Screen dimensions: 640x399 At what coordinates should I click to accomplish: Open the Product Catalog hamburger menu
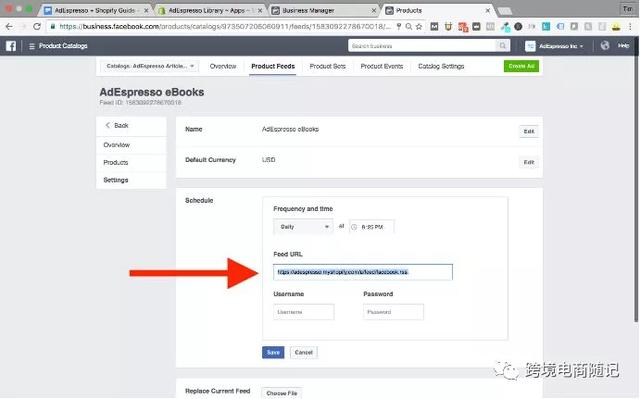coord(32,46)
